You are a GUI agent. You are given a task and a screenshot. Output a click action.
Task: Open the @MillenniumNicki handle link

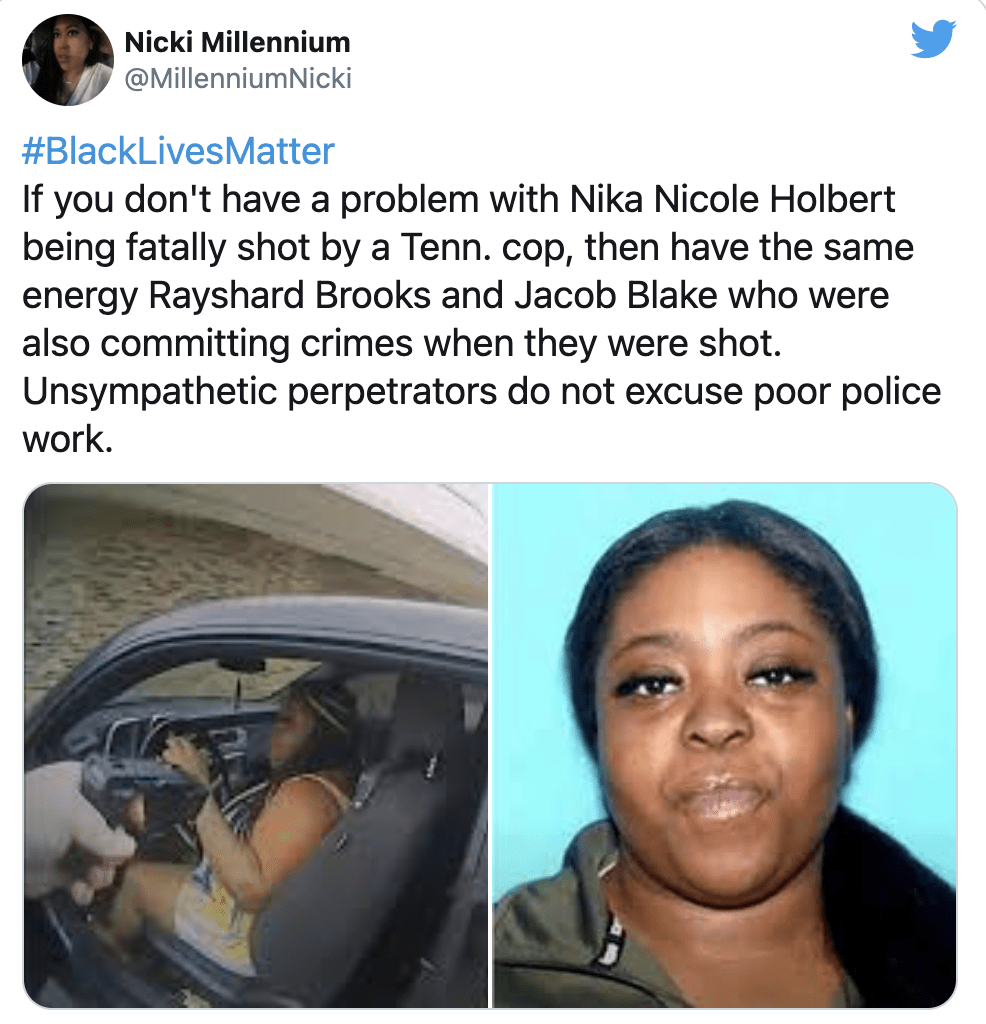[238, 78]
